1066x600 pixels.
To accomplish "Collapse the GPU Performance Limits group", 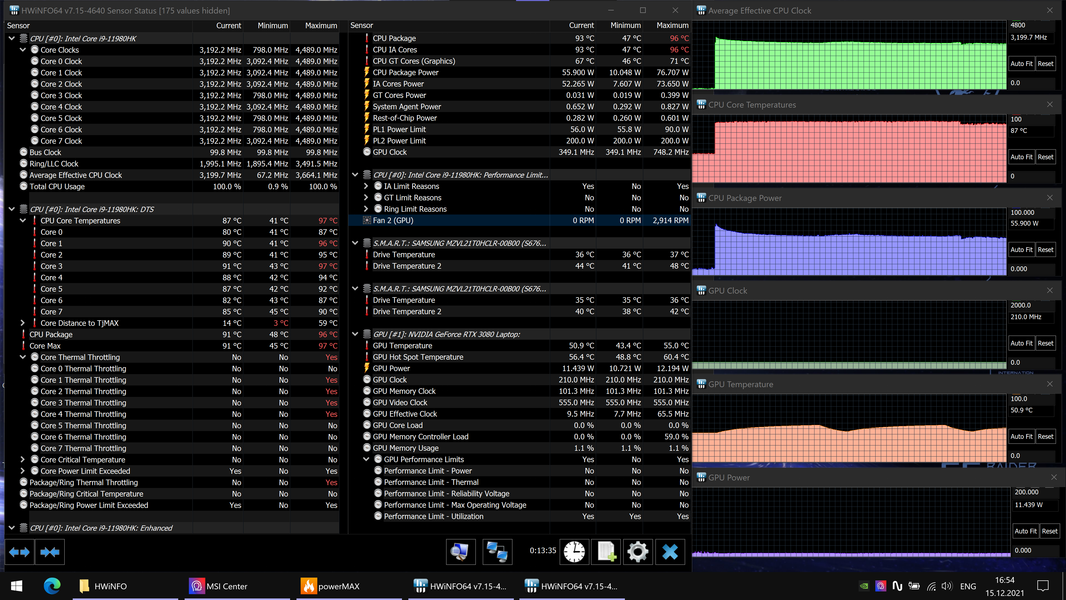I will tap(366, 459).
